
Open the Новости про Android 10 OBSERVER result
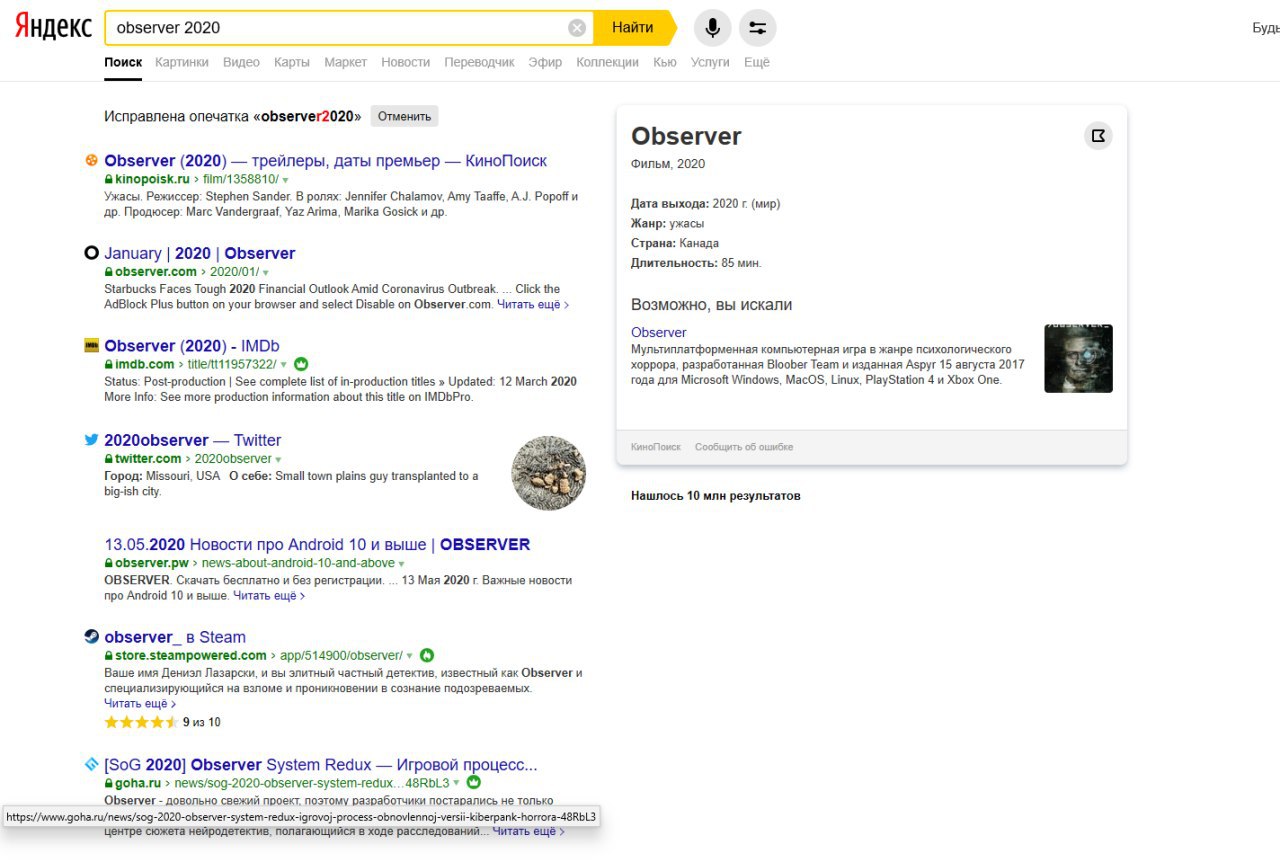[x=317, y=545]
